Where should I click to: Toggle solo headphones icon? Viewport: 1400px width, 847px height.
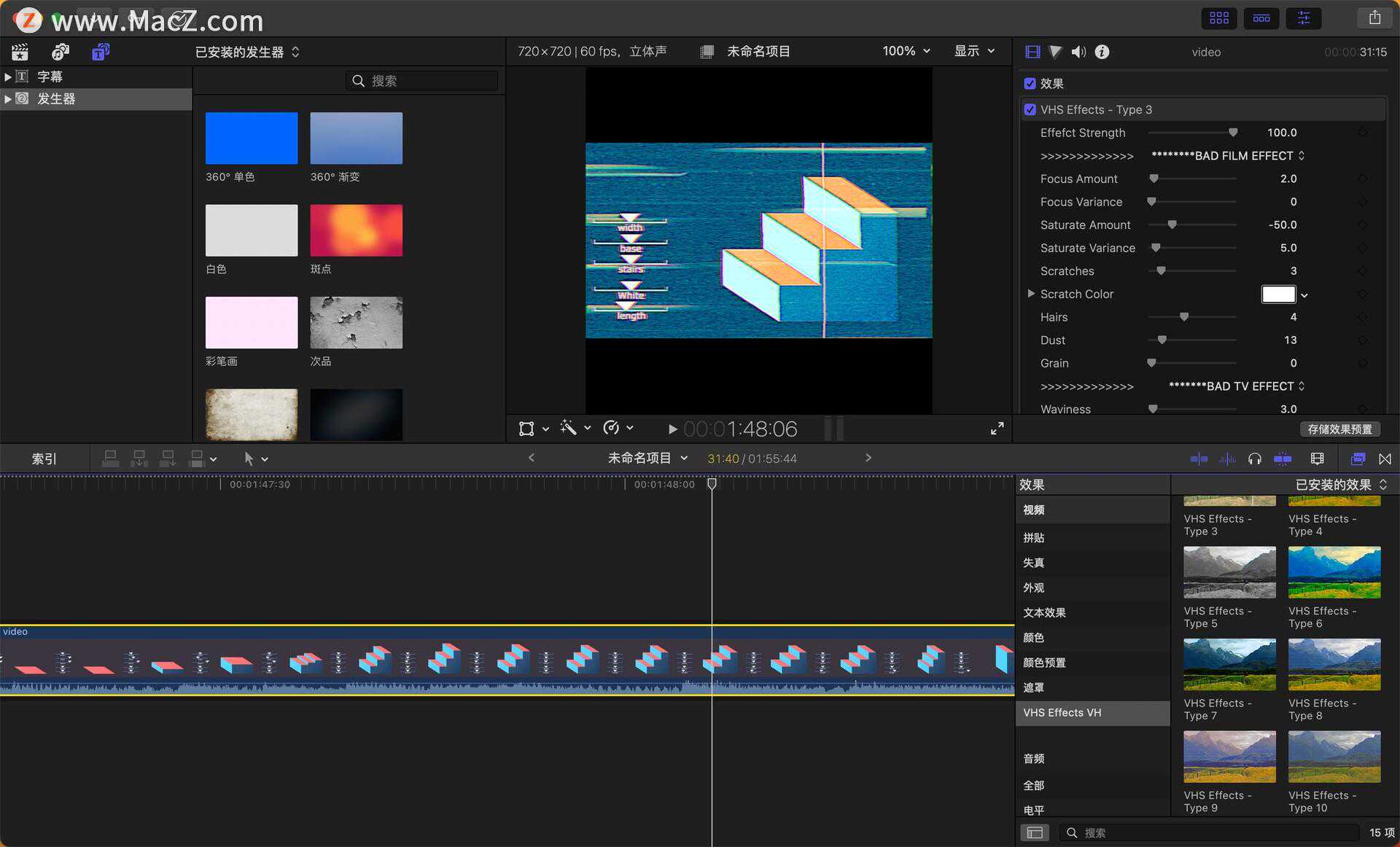pos(1255,458)
